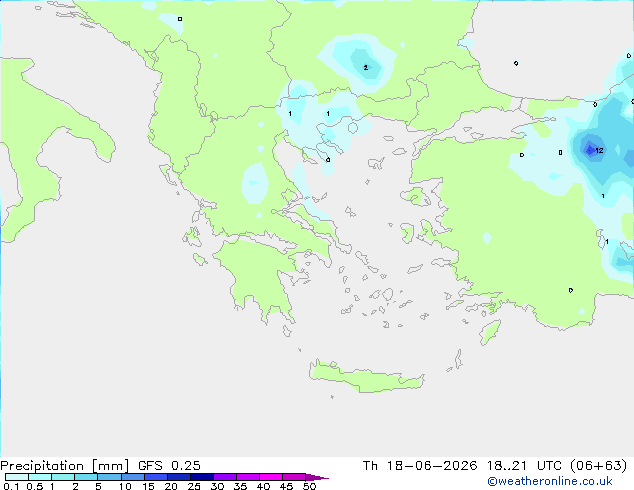Select the legend swatch between 15 and 20
The image size is (634, 490).
tap(156, 477)
